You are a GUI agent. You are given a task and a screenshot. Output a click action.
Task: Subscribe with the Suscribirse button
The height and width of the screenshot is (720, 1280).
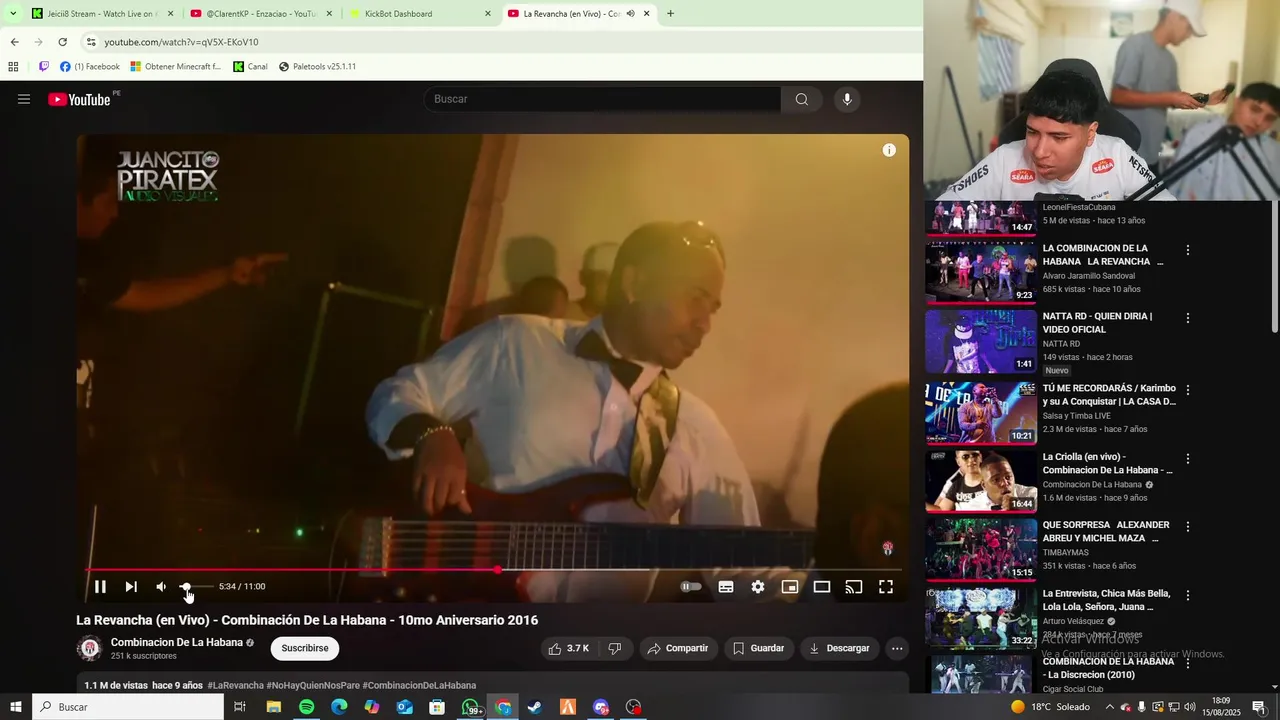(x=305, y=648)
